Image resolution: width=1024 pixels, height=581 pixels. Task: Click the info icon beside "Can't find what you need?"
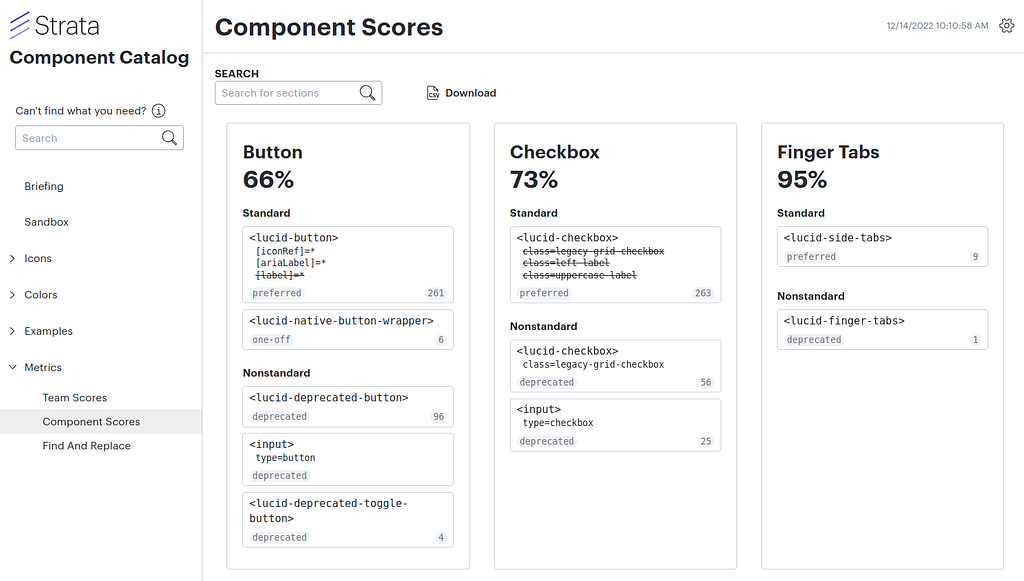(159, 111)
